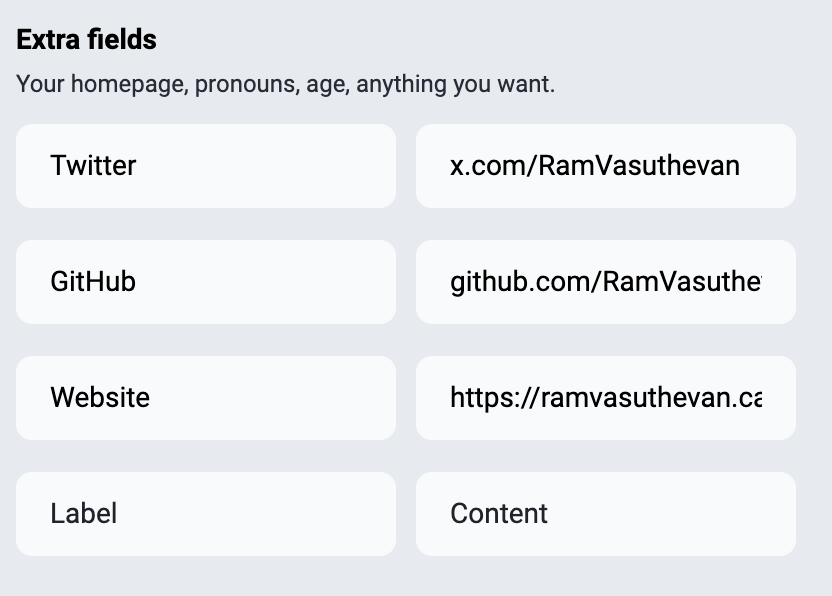Edit the Twitter URL value box

click(605, 166)
